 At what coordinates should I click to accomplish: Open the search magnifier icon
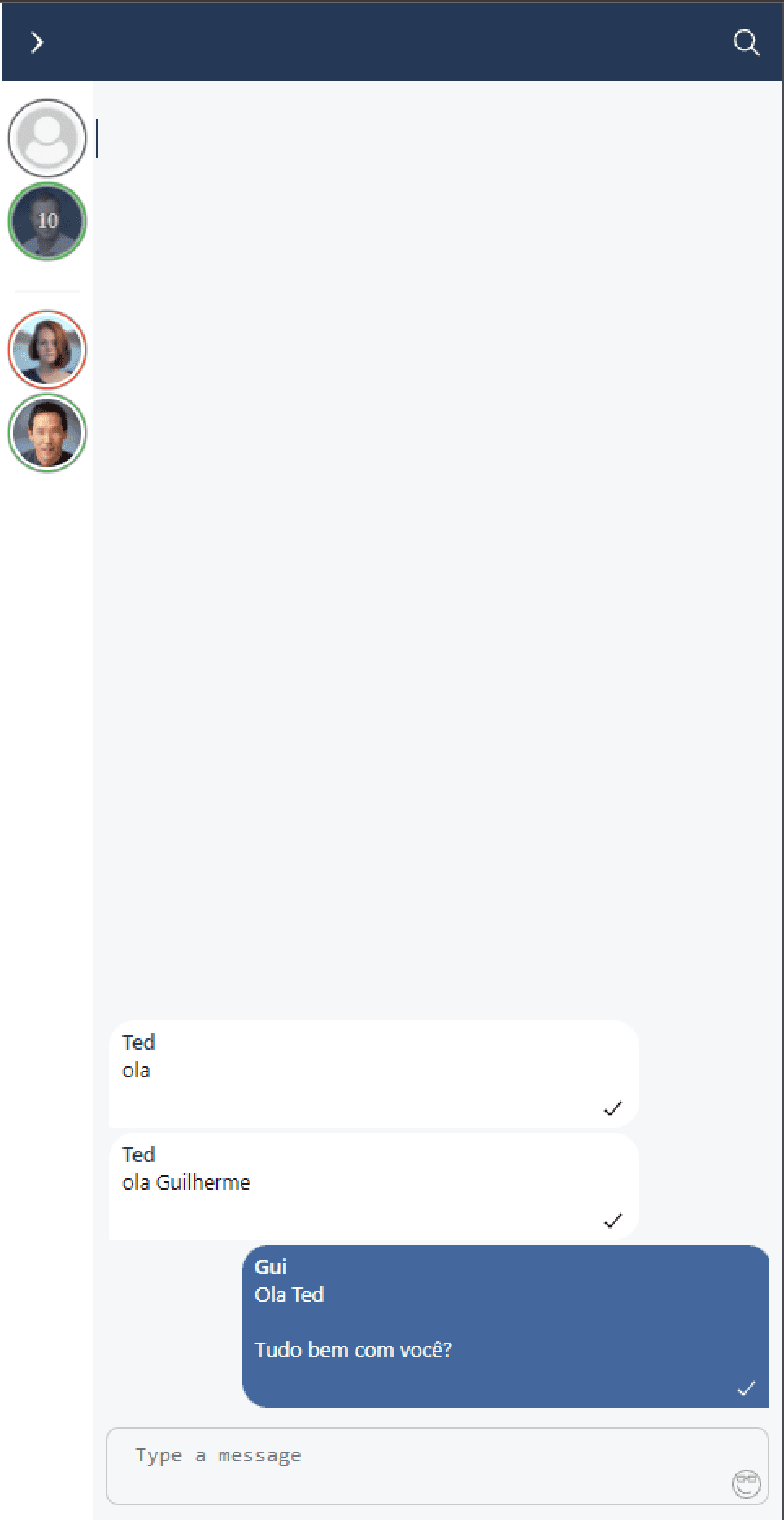coord(746,42)
